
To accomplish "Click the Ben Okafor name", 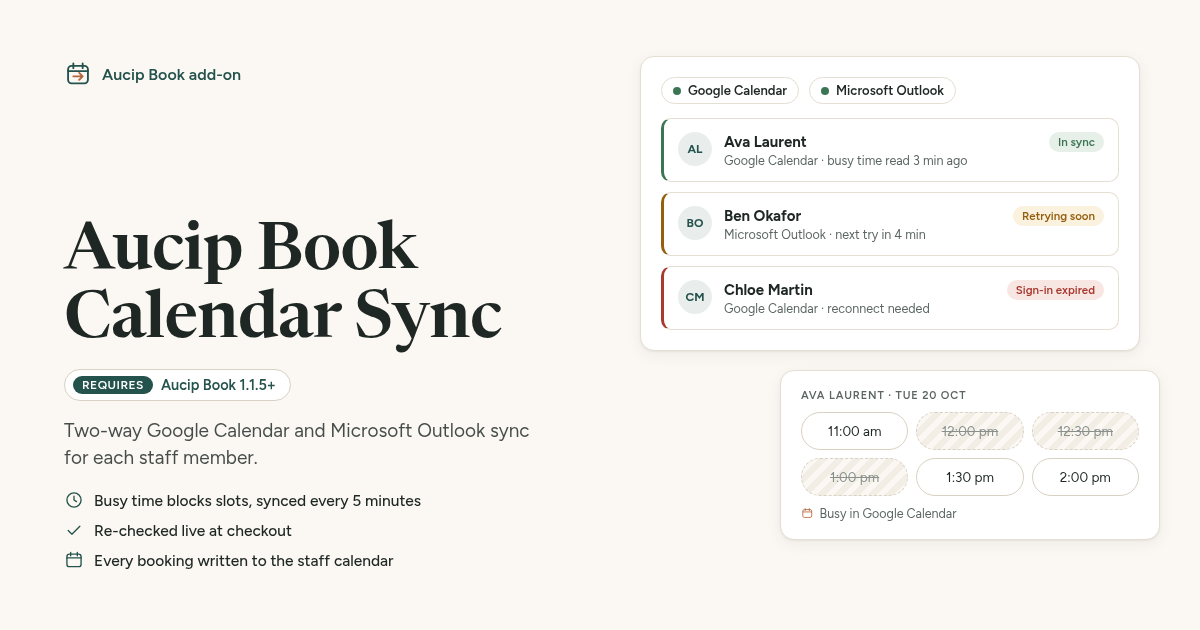I will pos(762,216).
